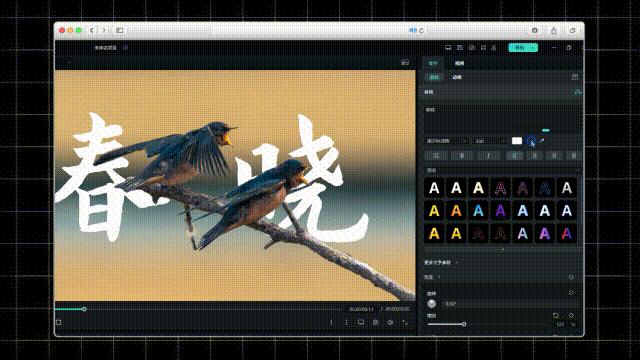Align text left
This screenshot has width=640, height=360.
(x=515, y=156)
